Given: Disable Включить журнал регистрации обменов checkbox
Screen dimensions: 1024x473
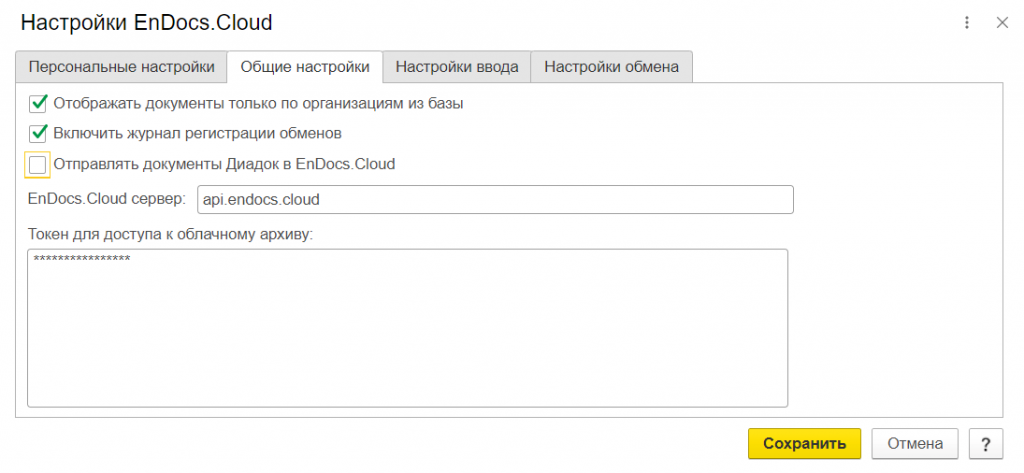Looking at the screenshot, I should pyautogui.click(x=38, y=133).
